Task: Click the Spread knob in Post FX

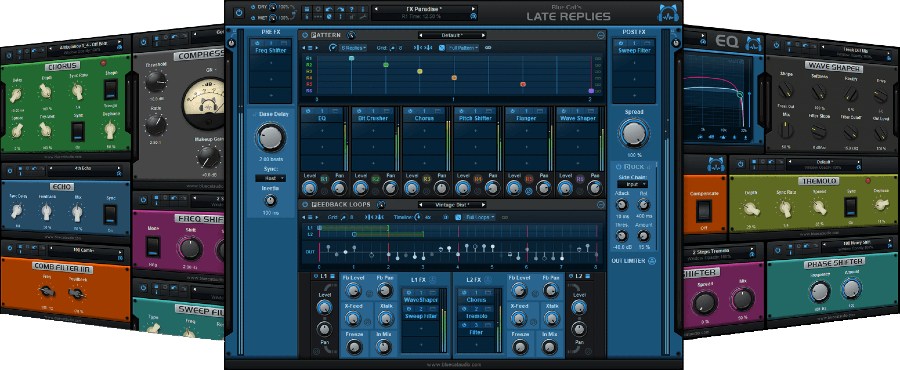Action: coord(633,133)
